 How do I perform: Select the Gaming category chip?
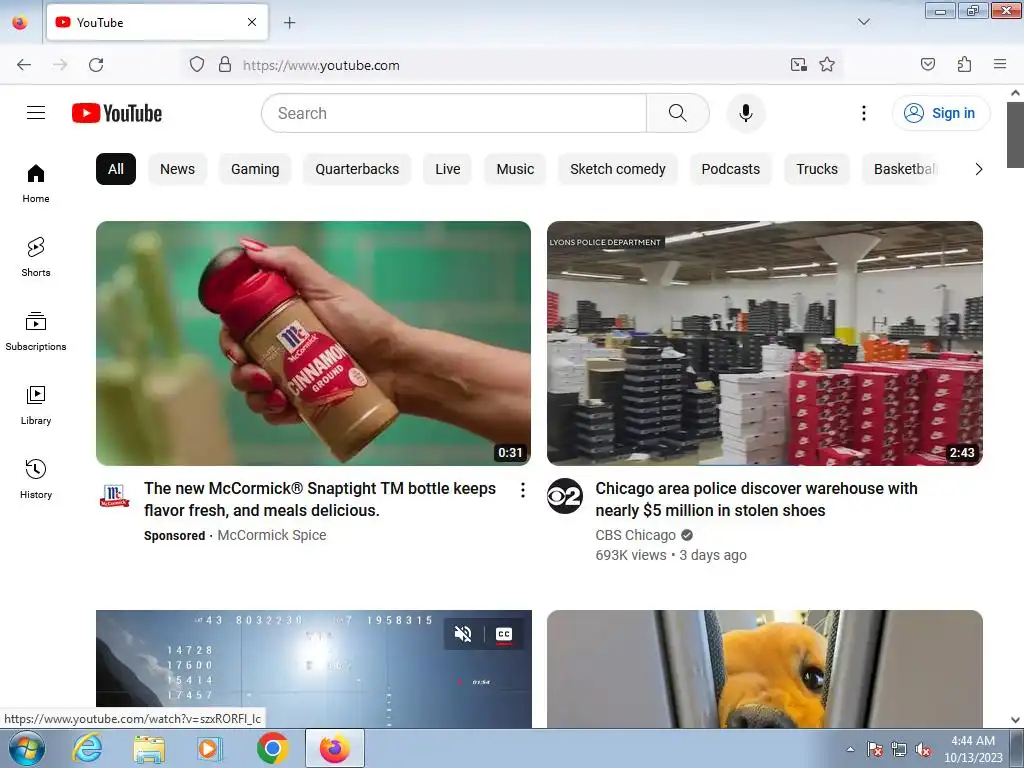255,169
